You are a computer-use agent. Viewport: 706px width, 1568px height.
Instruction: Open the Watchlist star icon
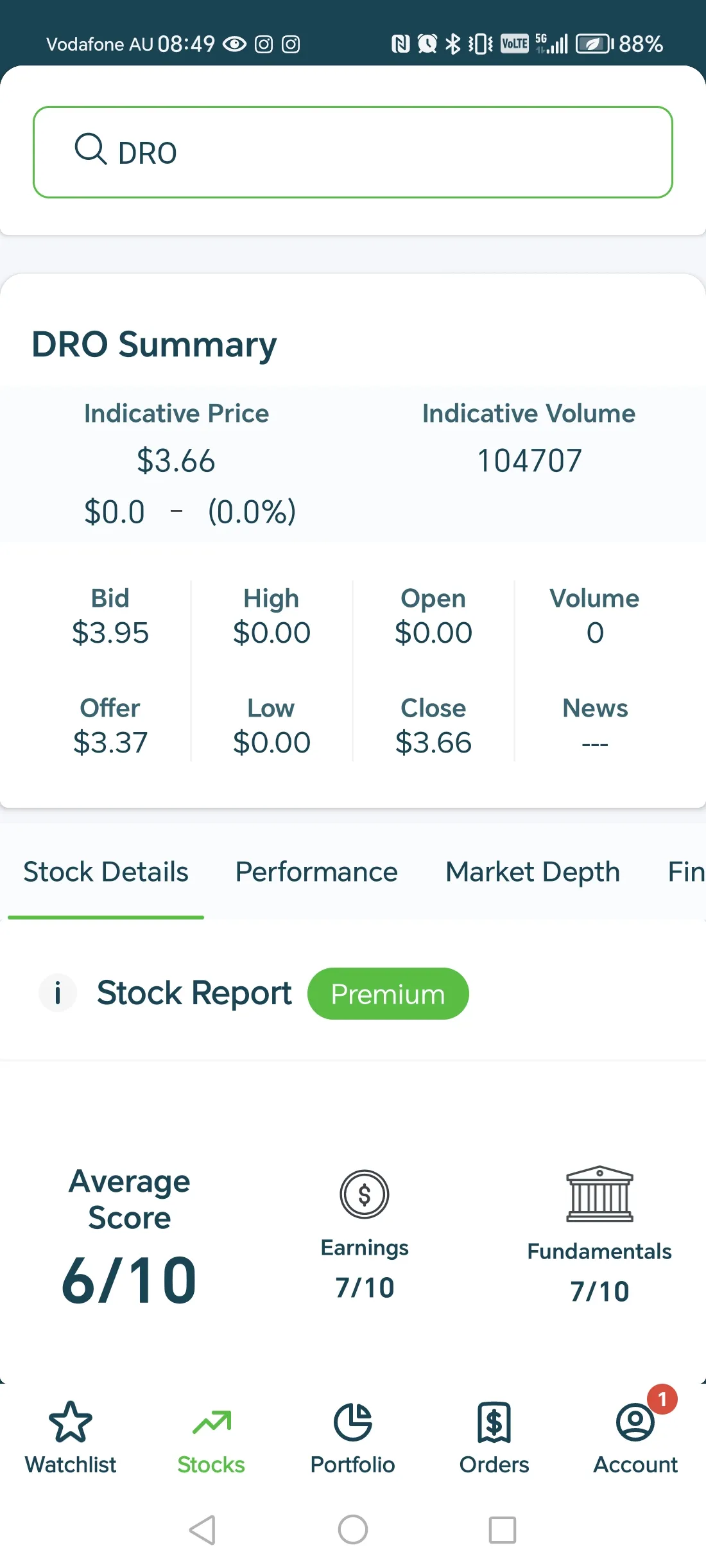71,1422
